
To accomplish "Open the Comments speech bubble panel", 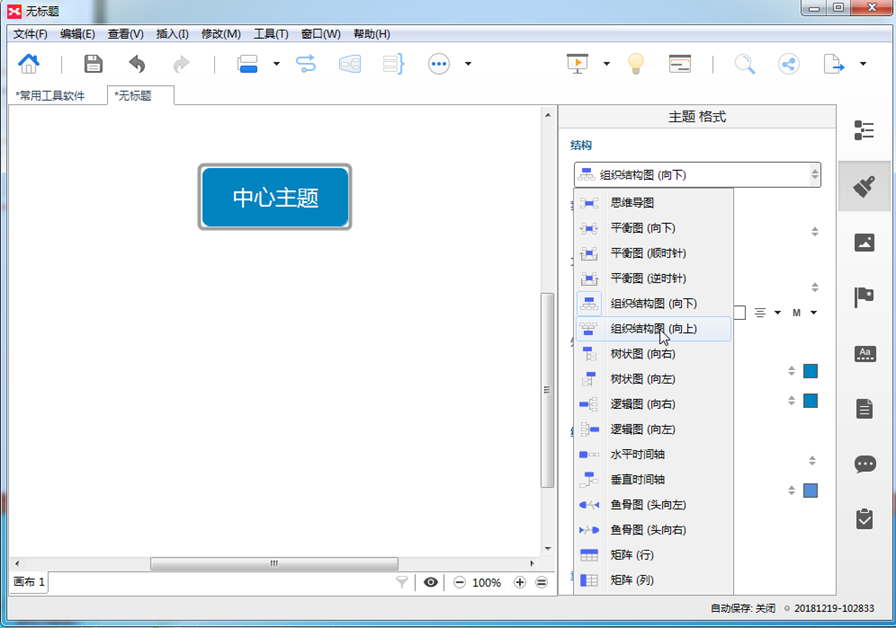I will [864, 464].
